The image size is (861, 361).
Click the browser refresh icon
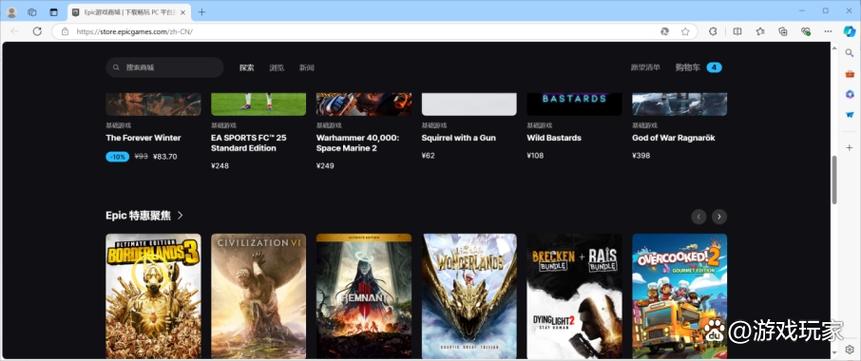tap(37, 31)
